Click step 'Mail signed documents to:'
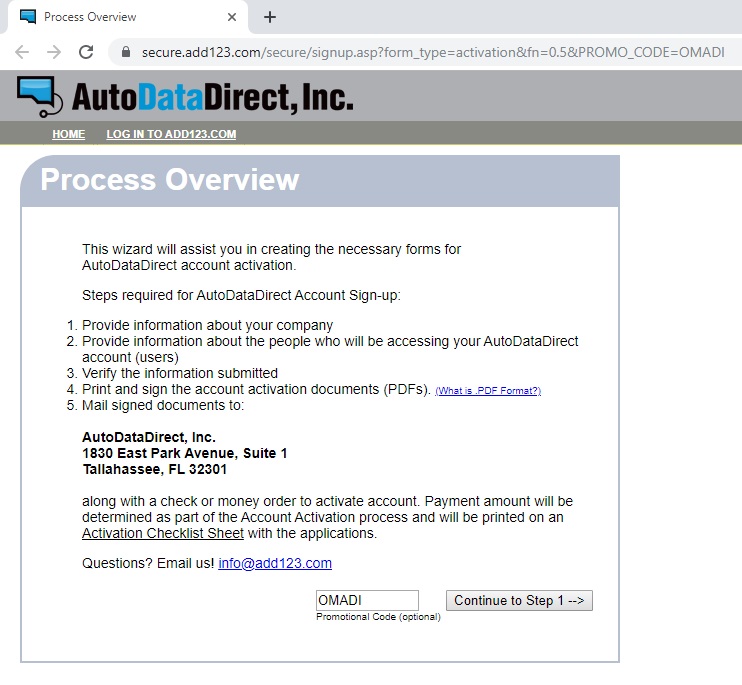The image size is (742, 685). [163, 405]
